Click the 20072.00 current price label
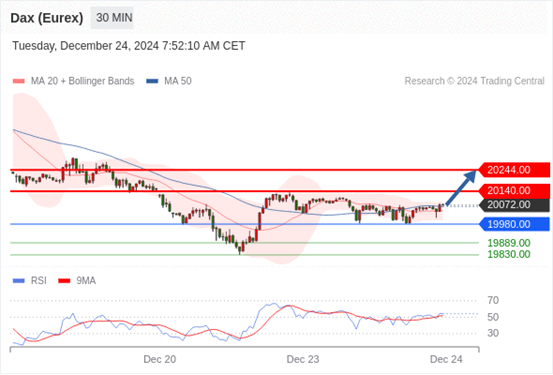The width and height of the screenshot is (553, 375). pos(514,205)
